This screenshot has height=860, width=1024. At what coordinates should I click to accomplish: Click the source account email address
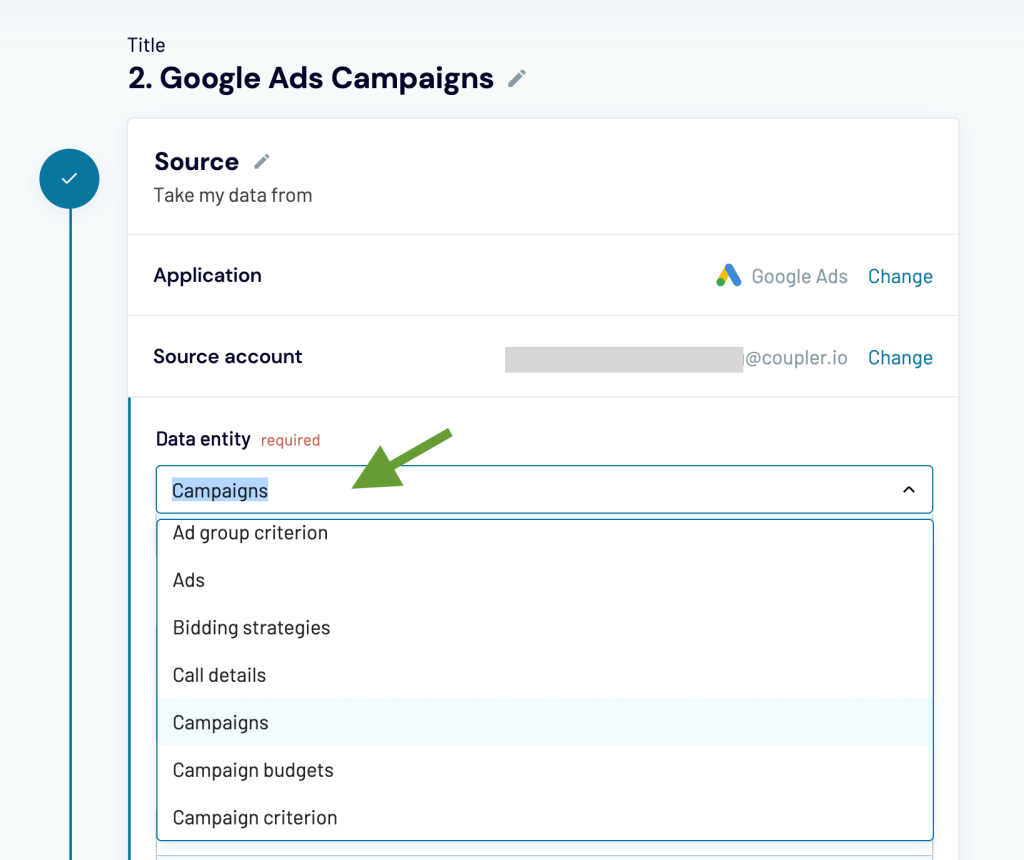pyautogui.click(x=676, y=358)
